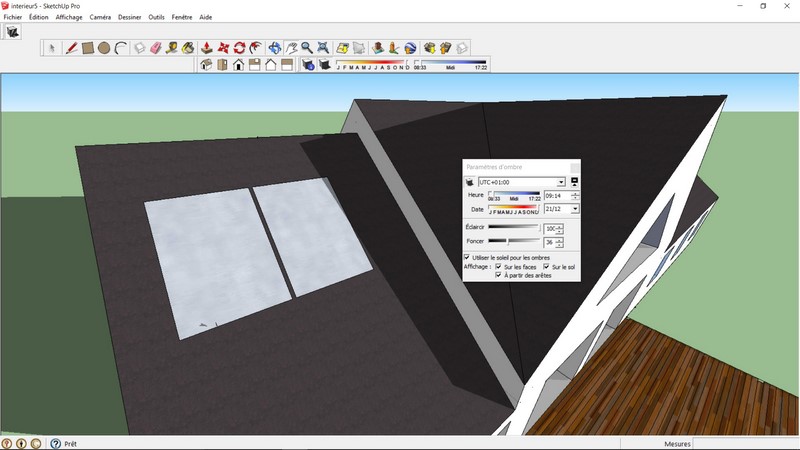This screenshot has width=800, height=450.
Task: Select the pink Eraser tool
Action: 156,48
